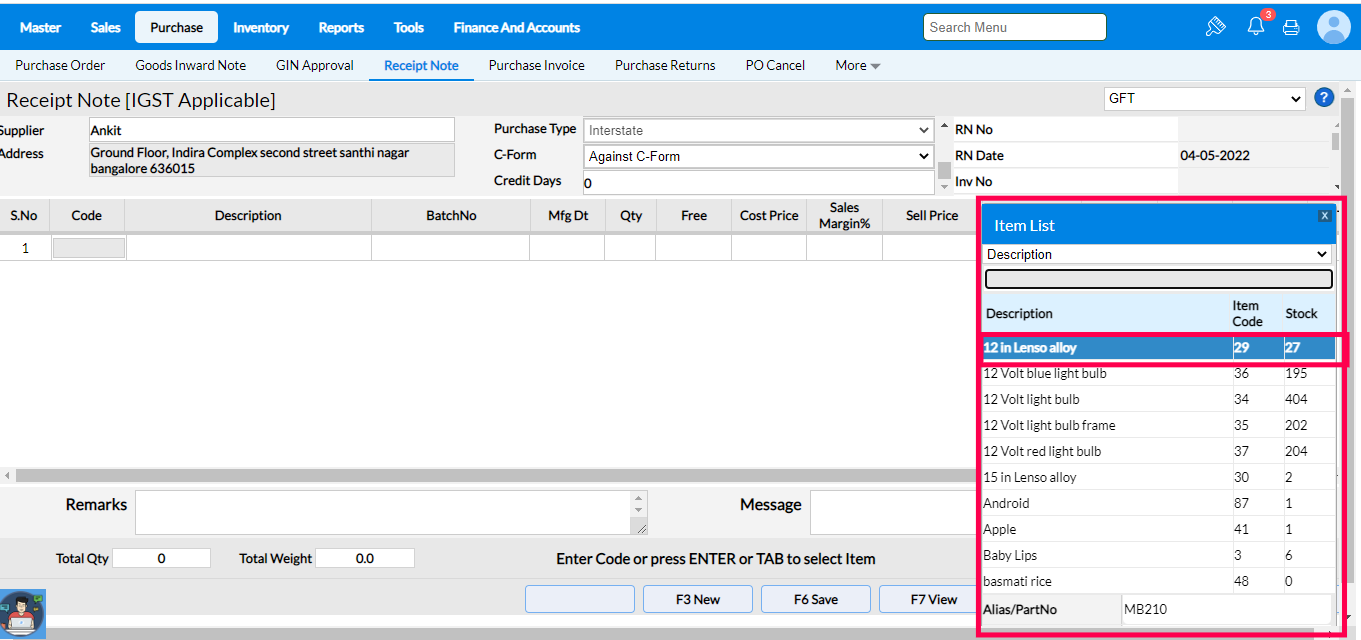Open the Master menu
1361x640 pixels.
(x=40, y=27)
